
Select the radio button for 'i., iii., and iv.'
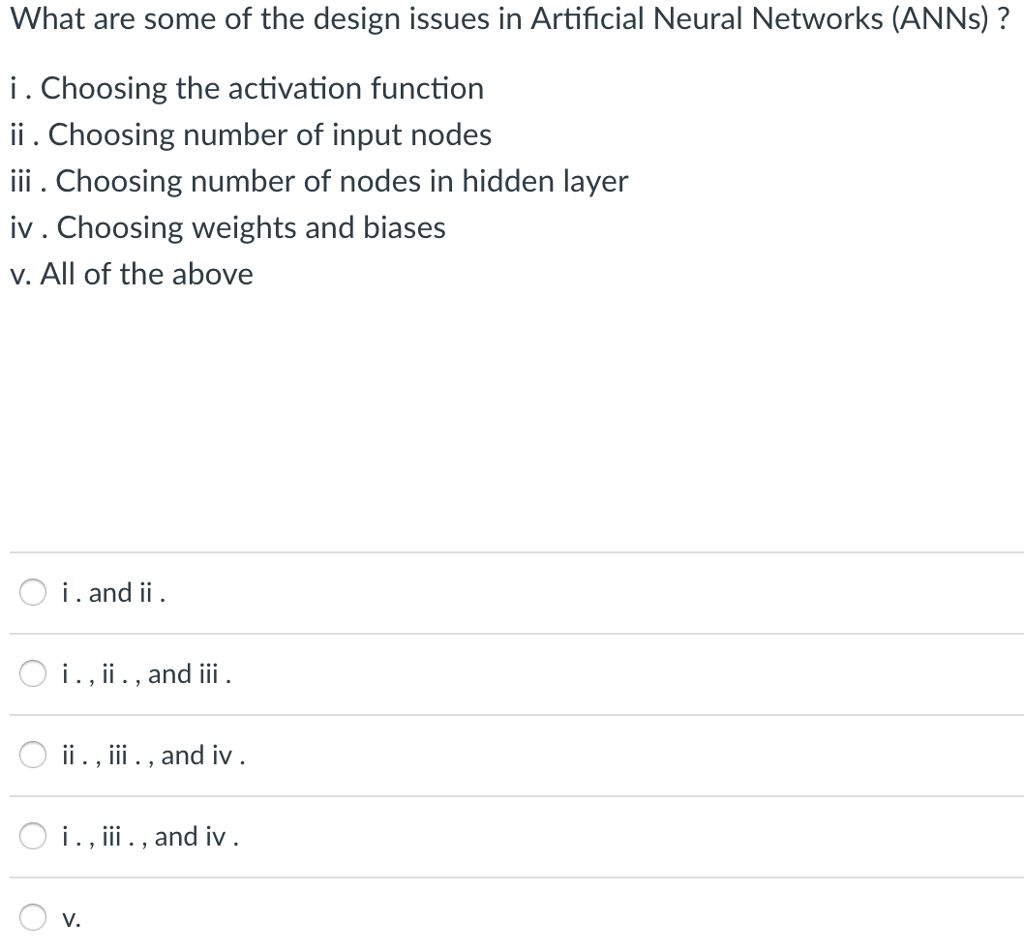31,837
